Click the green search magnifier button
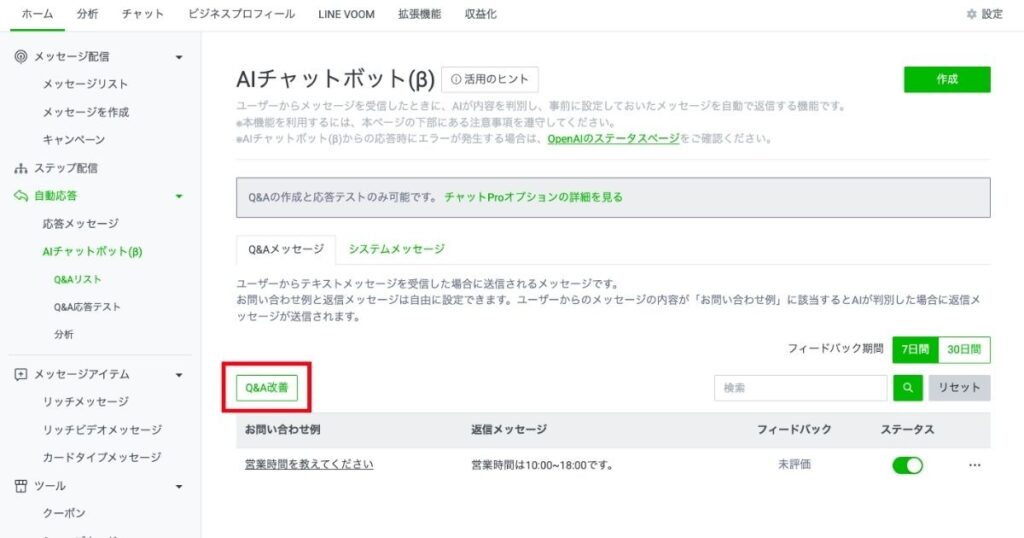This screenshot has width=1024, height=538. pyautogui.click(x=908, y=388)
